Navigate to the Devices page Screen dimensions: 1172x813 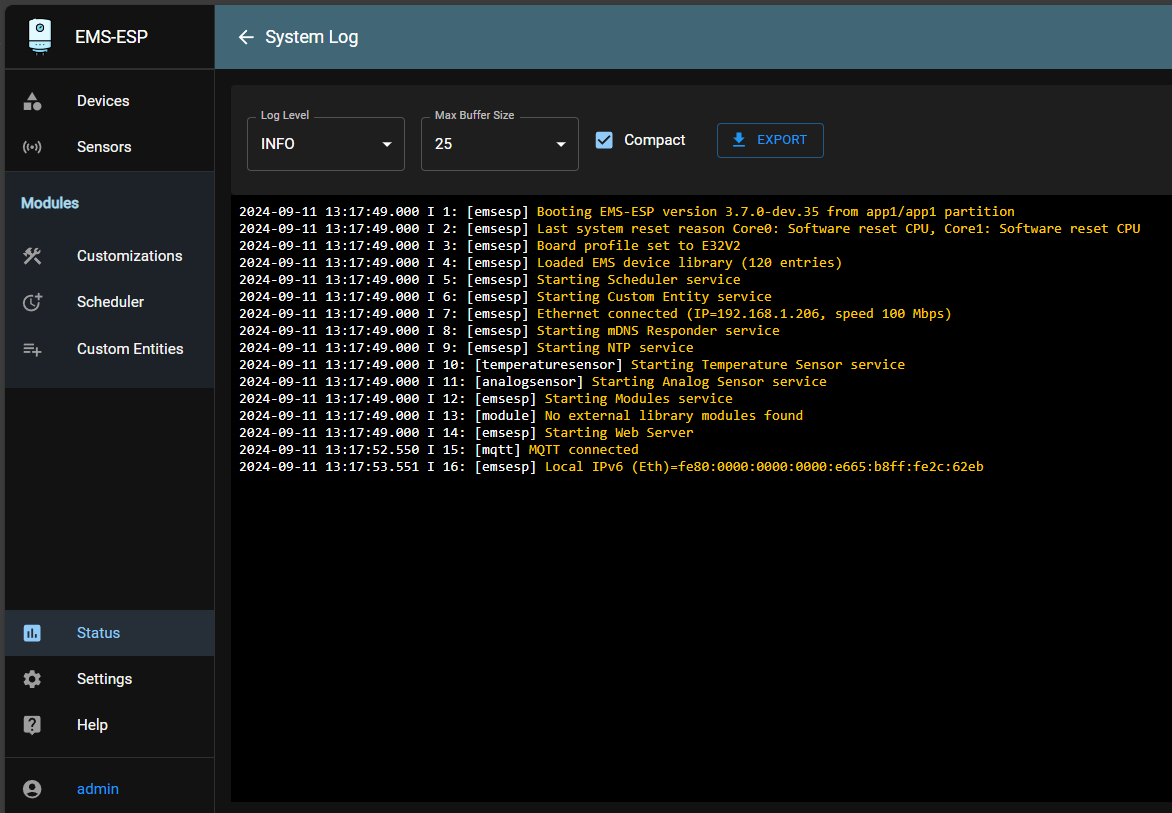(102, 100)
